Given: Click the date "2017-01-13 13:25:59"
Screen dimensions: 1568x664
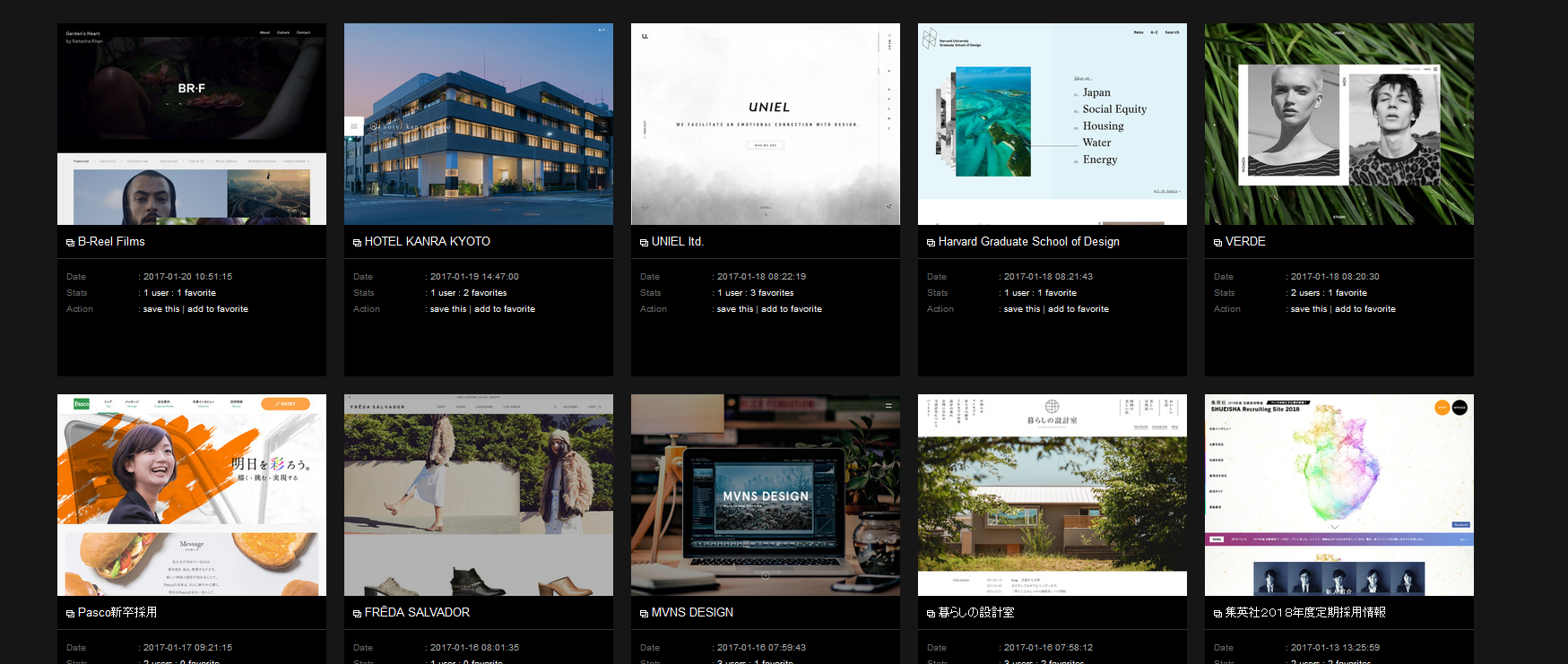Looking at the screenshot, I should coord(1335,648).
